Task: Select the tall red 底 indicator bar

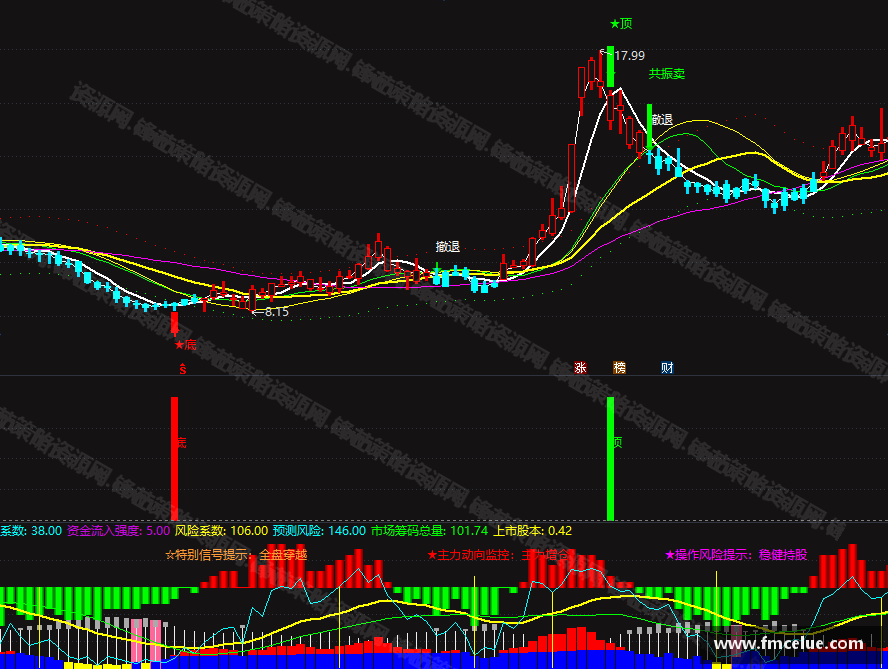Action: tap(174, 458)
